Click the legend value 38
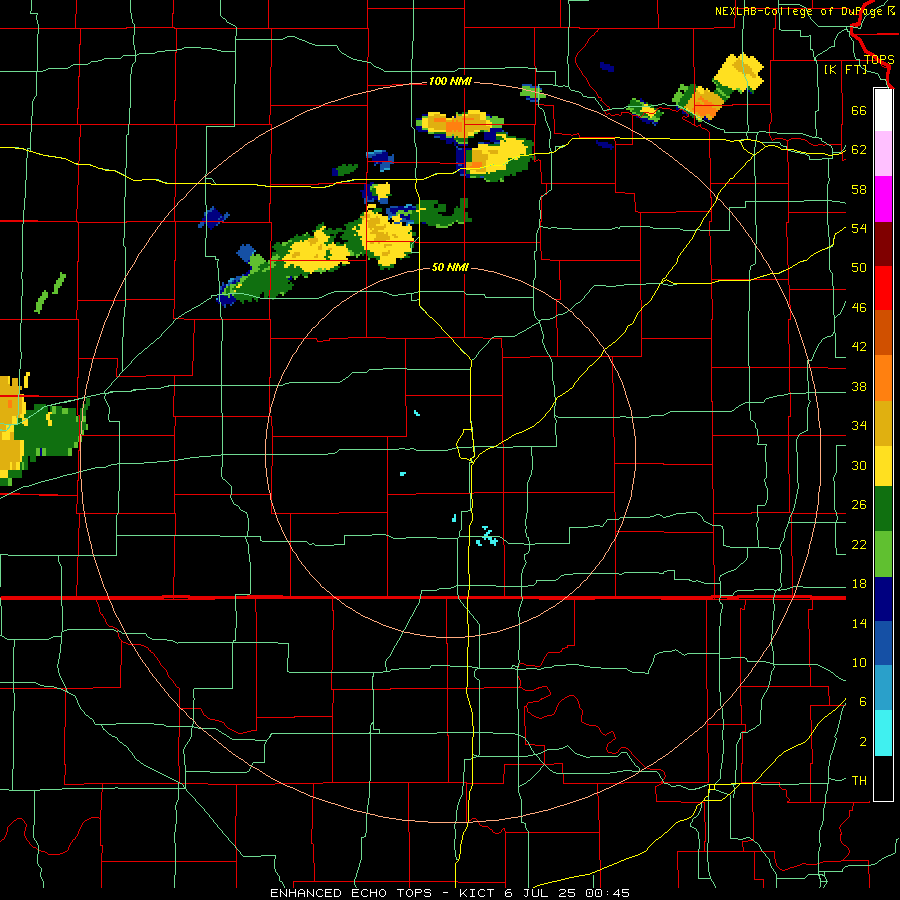Viewport: 900px width, 900px height. coord(859,386)
